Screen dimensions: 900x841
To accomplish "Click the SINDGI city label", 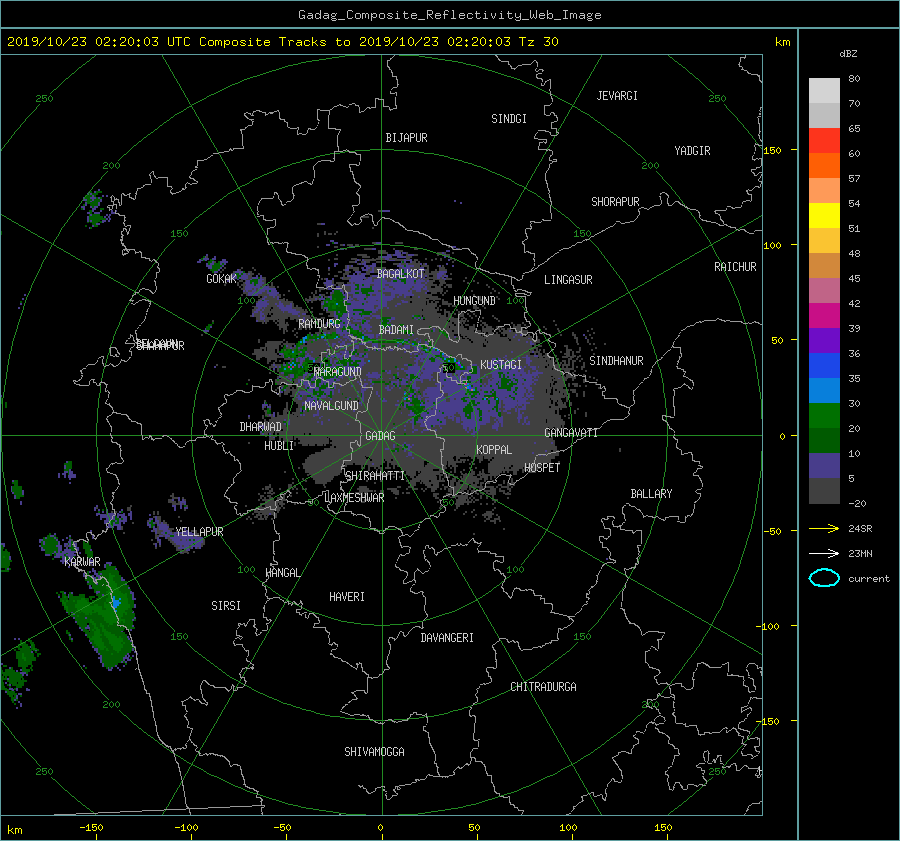I will point(509,118).
